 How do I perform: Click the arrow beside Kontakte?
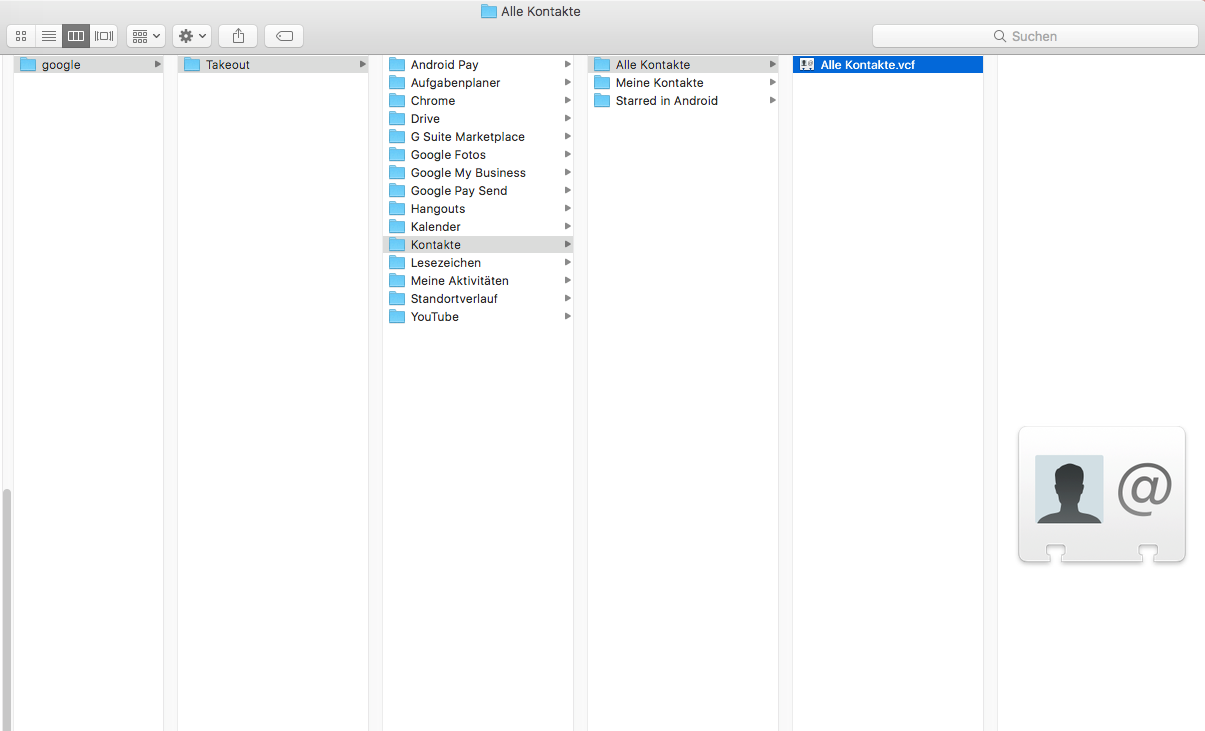pyautogui.click(x=567, y=244)
